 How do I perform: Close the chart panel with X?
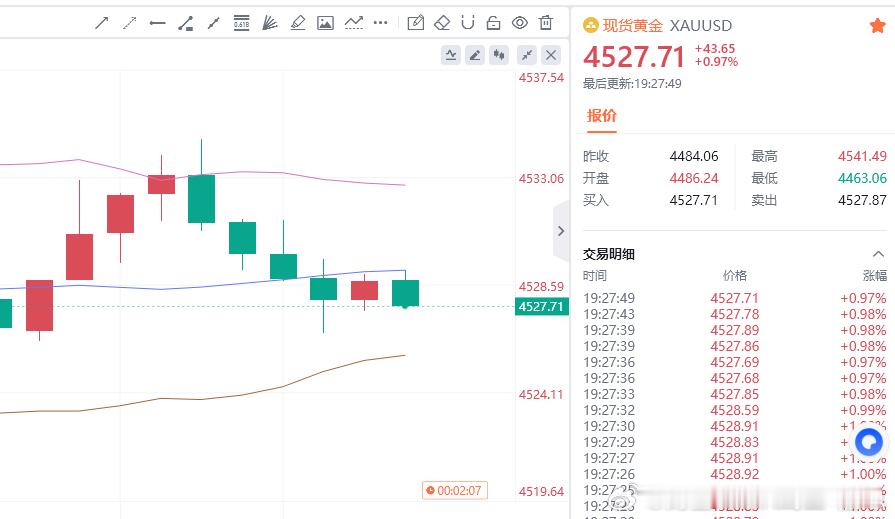coord(551,55)
